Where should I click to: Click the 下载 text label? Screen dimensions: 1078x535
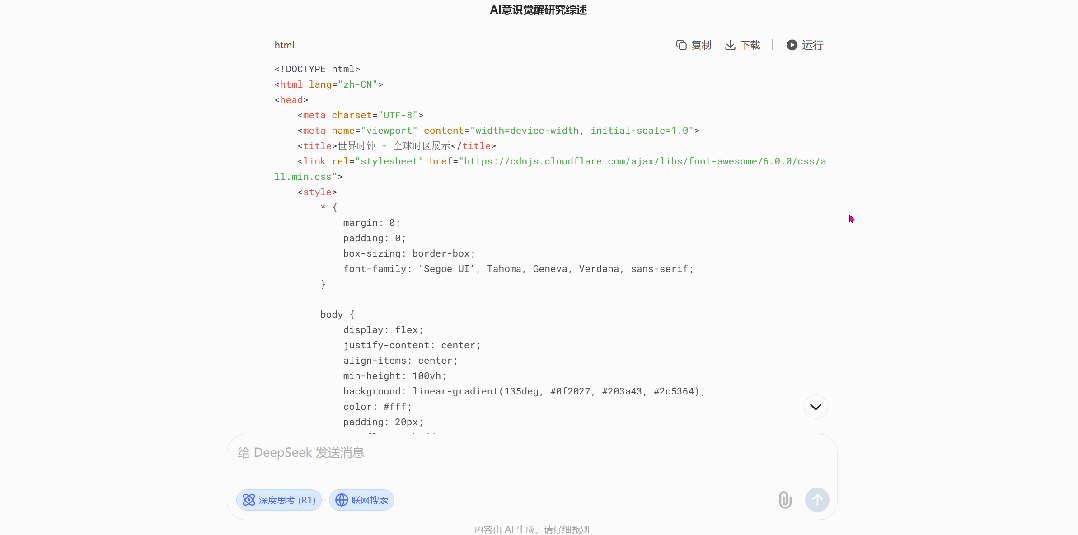tap(750, 45)
